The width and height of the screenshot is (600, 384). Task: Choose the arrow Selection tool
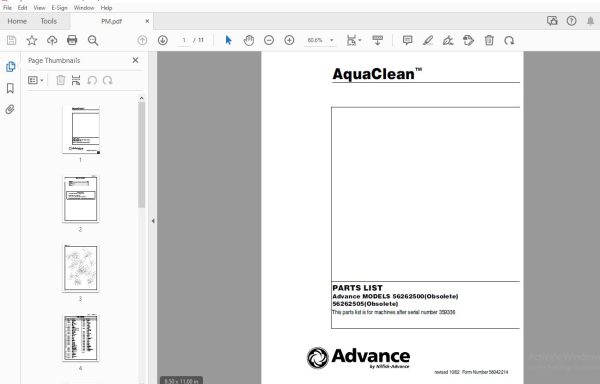pyautogui.click(x=228, y=40)
